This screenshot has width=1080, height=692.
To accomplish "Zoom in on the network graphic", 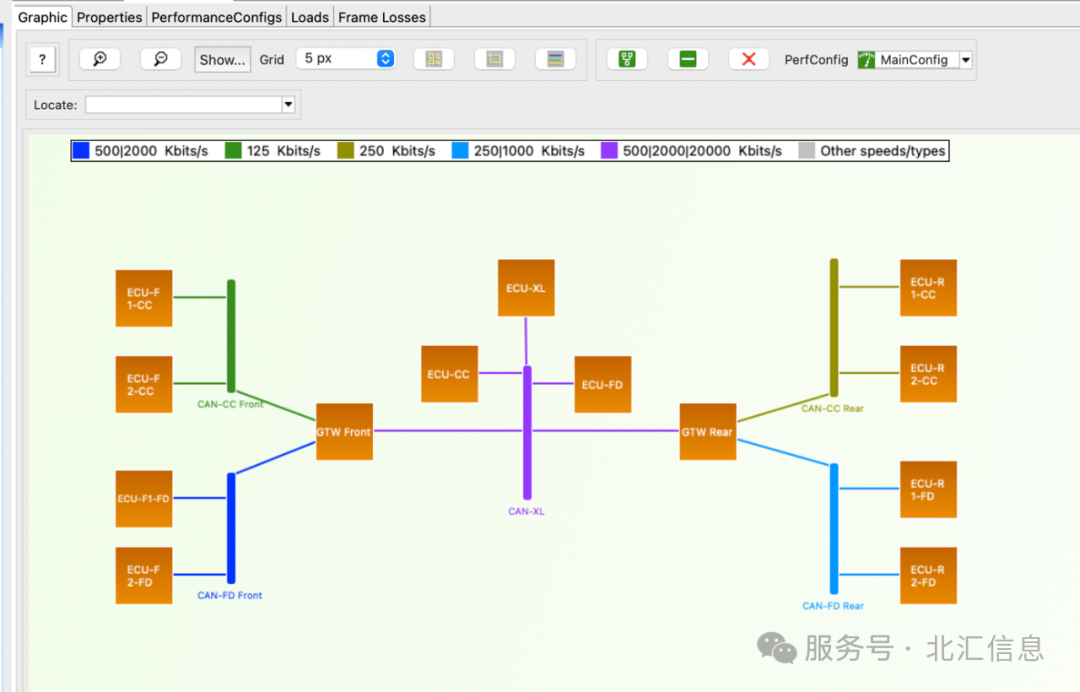I will [100, 59].
